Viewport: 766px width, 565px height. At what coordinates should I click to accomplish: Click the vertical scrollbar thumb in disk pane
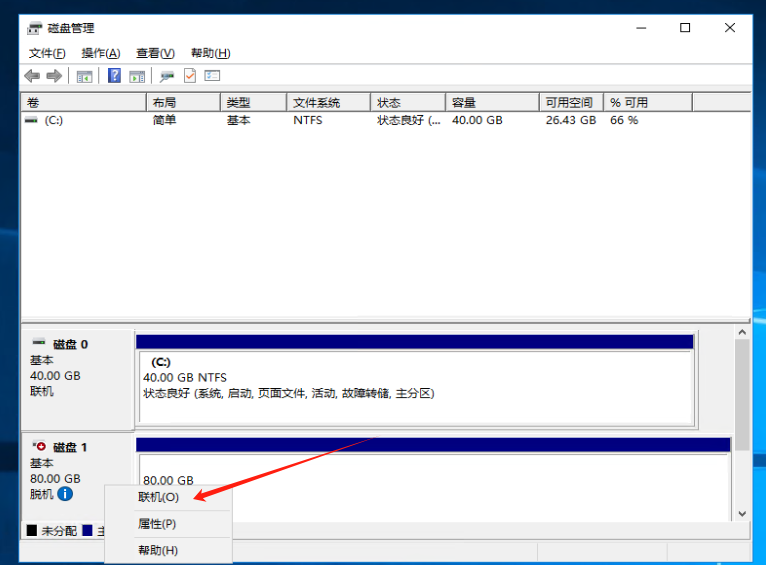click(742, 395)
